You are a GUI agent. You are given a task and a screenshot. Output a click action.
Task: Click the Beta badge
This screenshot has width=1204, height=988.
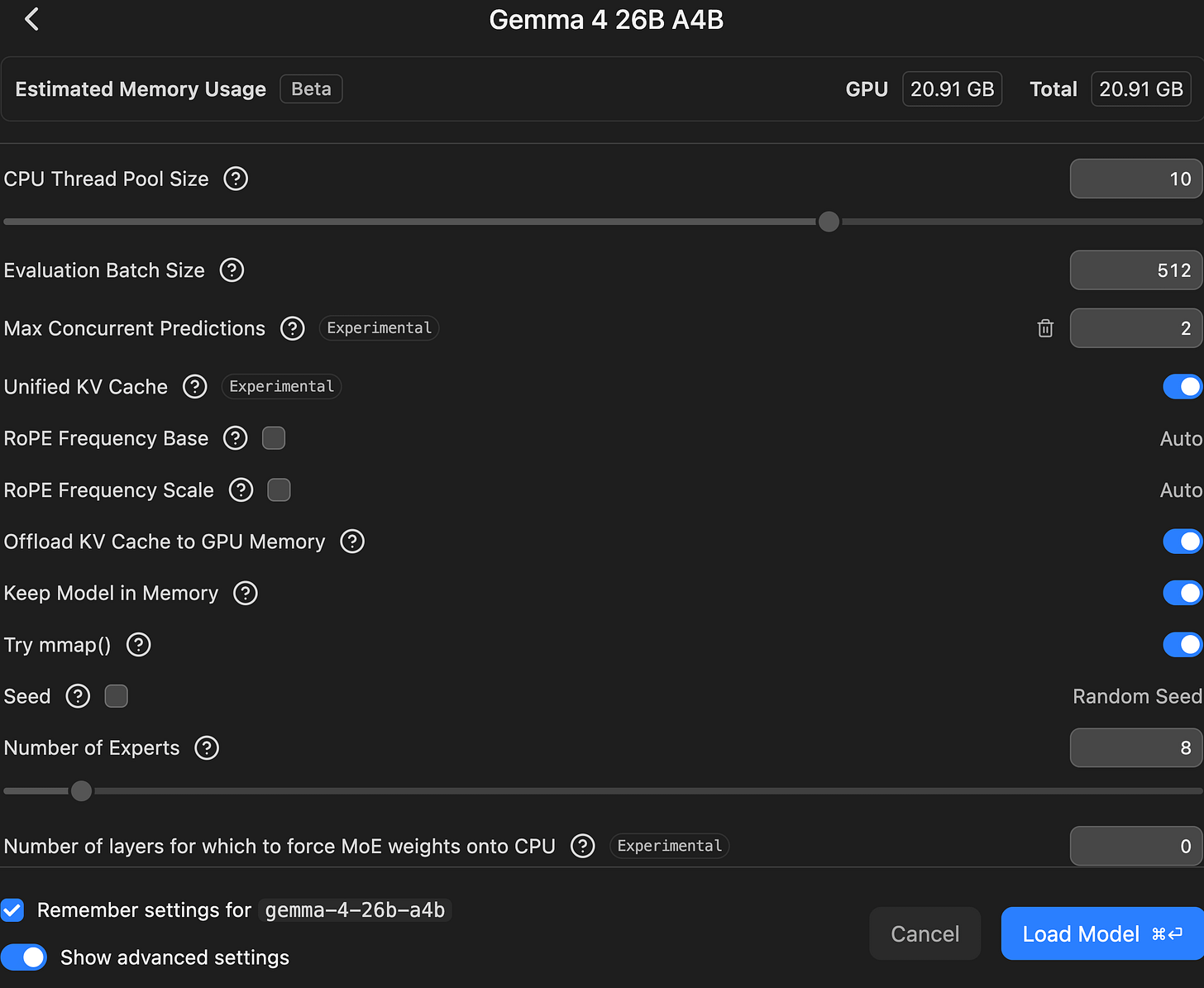pos(311,89)
